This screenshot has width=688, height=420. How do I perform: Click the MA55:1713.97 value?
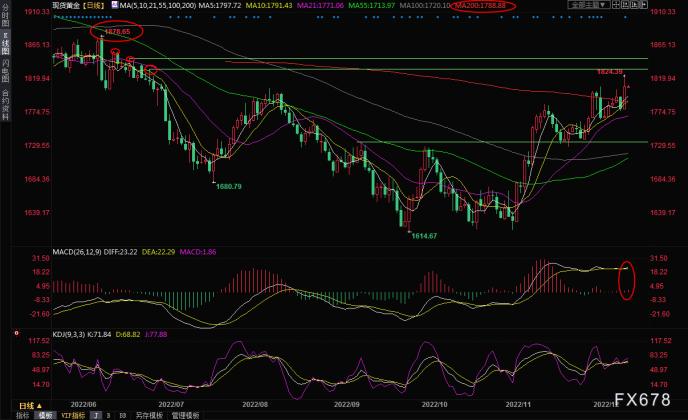pyautogui.click(x=372, y=5)
